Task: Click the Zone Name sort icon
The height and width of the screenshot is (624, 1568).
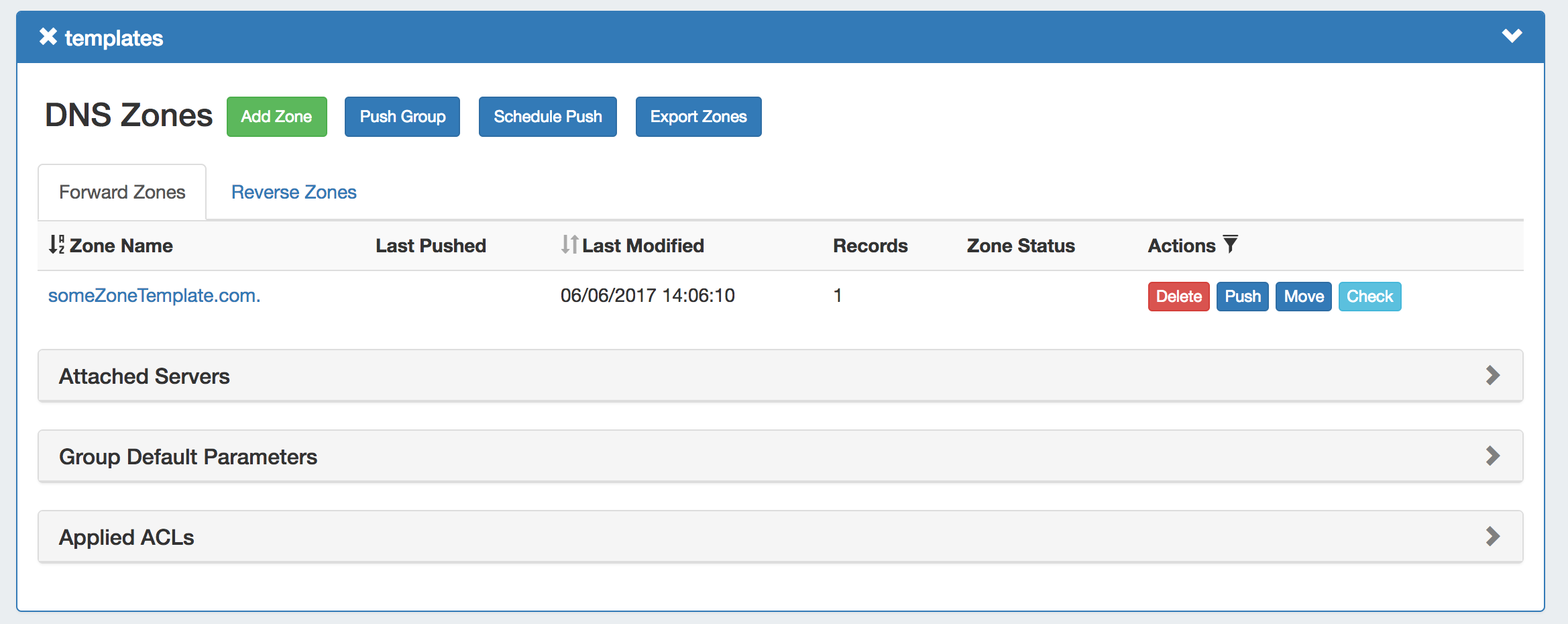Action: pyautogui.click(x=56, y=245)
